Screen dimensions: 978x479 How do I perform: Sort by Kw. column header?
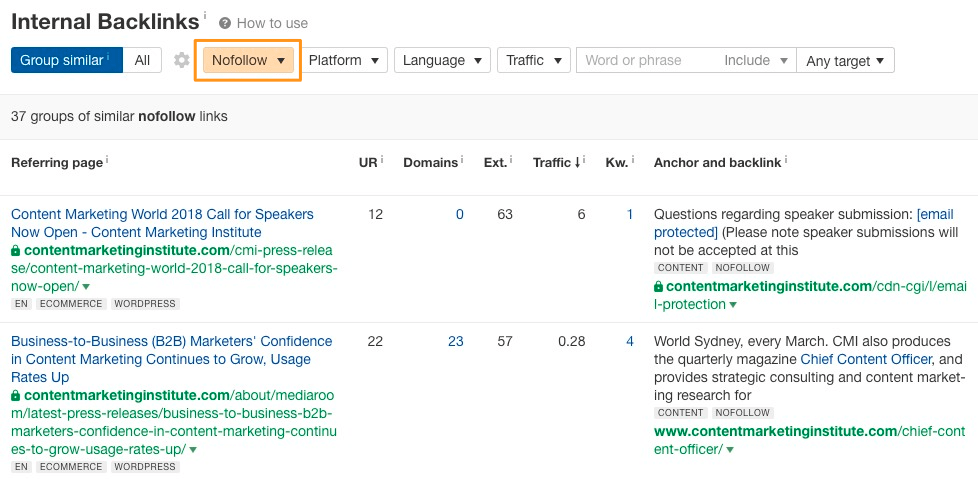617,163
